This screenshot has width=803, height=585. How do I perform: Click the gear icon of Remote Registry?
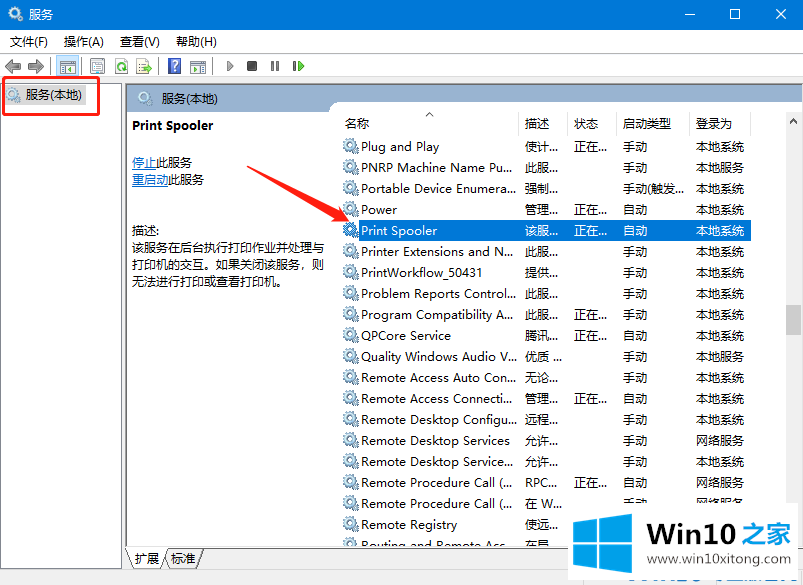(350, 525)
